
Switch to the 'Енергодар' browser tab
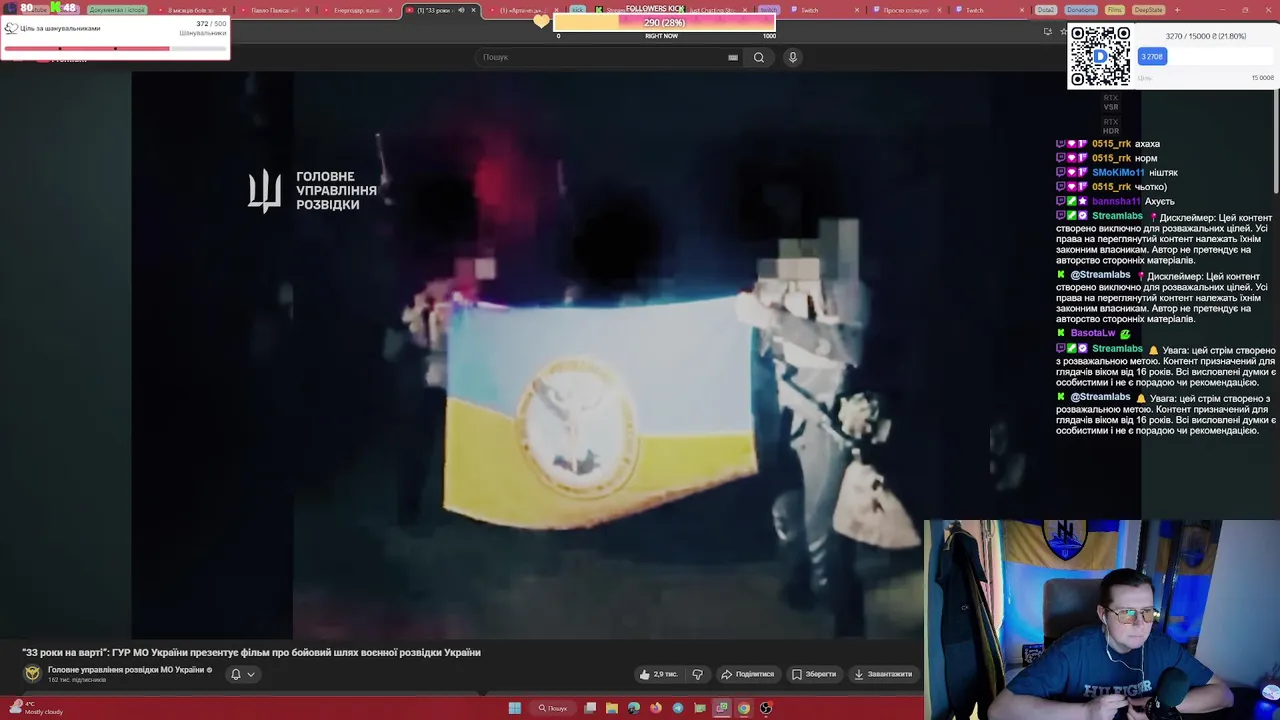point(357,10)
